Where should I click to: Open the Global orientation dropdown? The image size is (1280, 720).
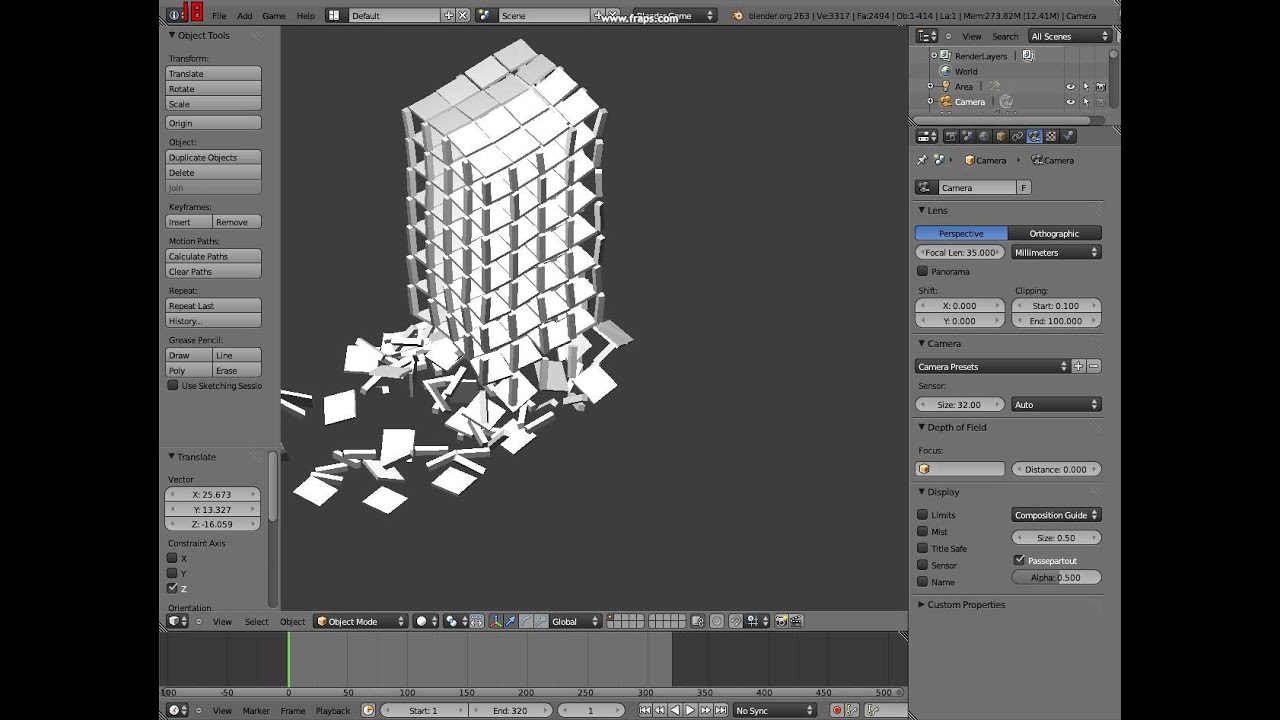point(576,621)
